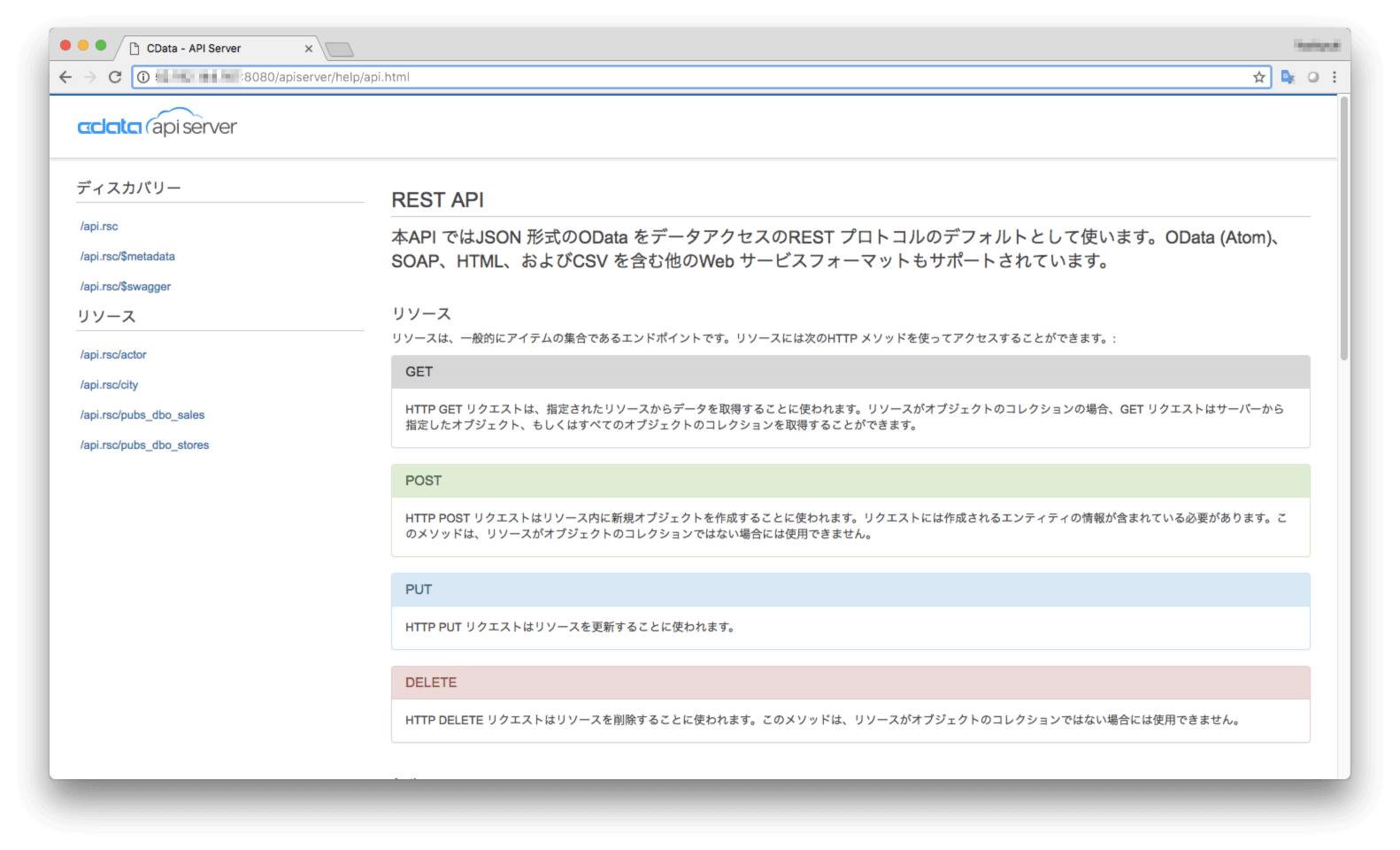The width and height of the screenshot is (1400, 850).
Task: Click the red close window button
Action: tap(65, 45)
